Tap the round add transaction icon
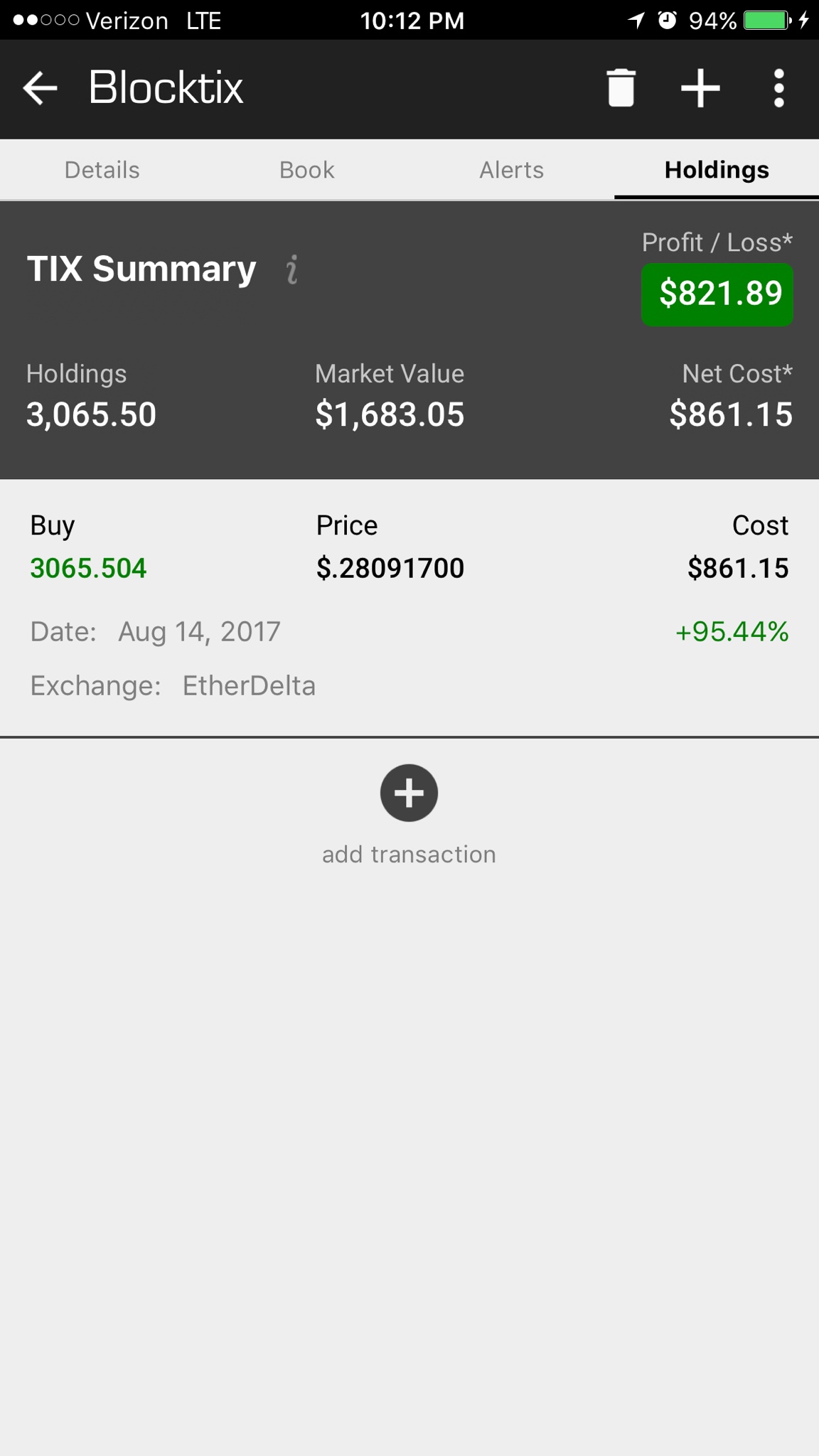Viewport: 819px width, 1456px height. [409, 793]
